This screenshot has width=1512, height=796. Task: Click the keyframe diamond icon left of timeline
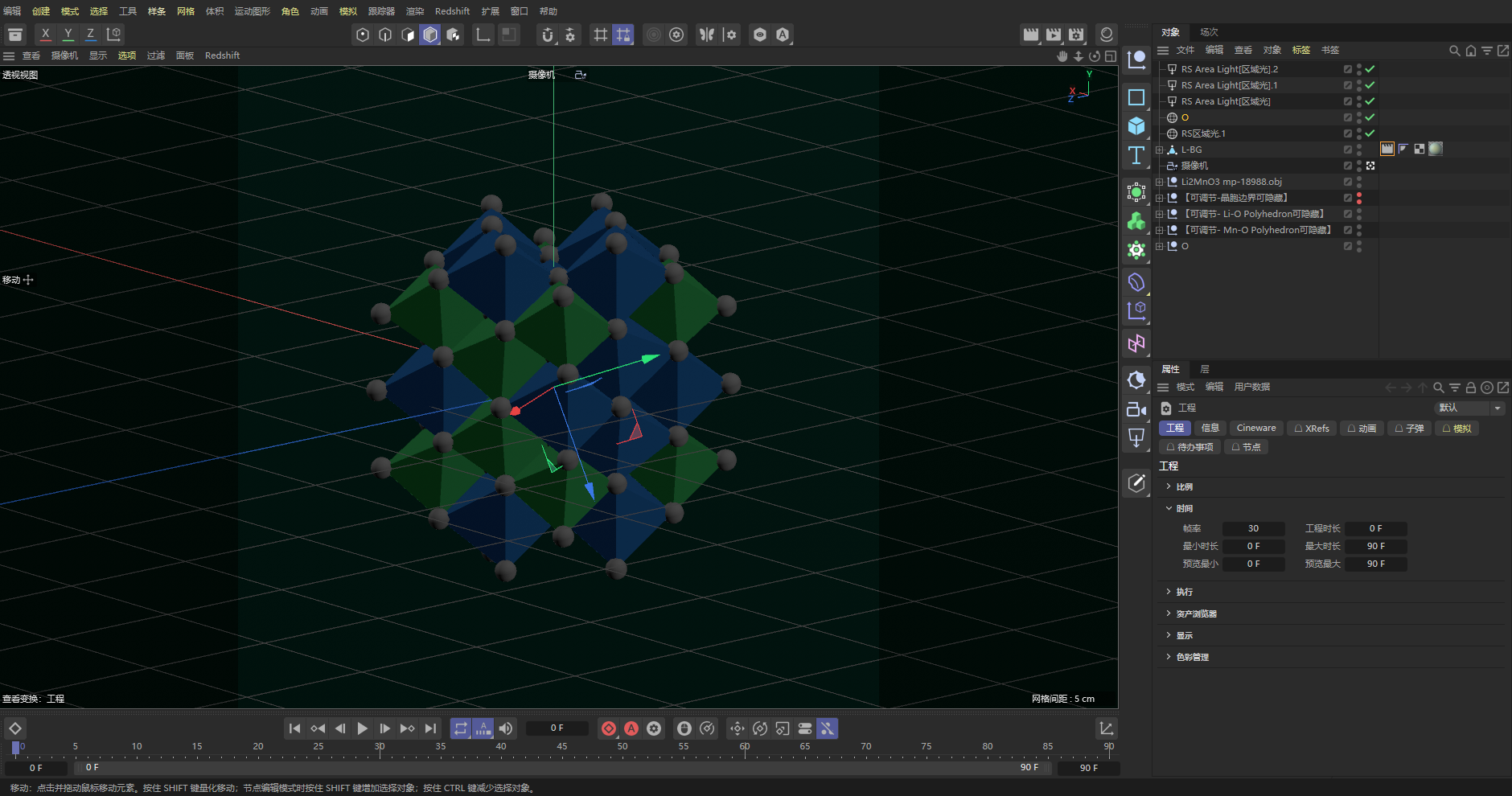[x=15, y=728]
